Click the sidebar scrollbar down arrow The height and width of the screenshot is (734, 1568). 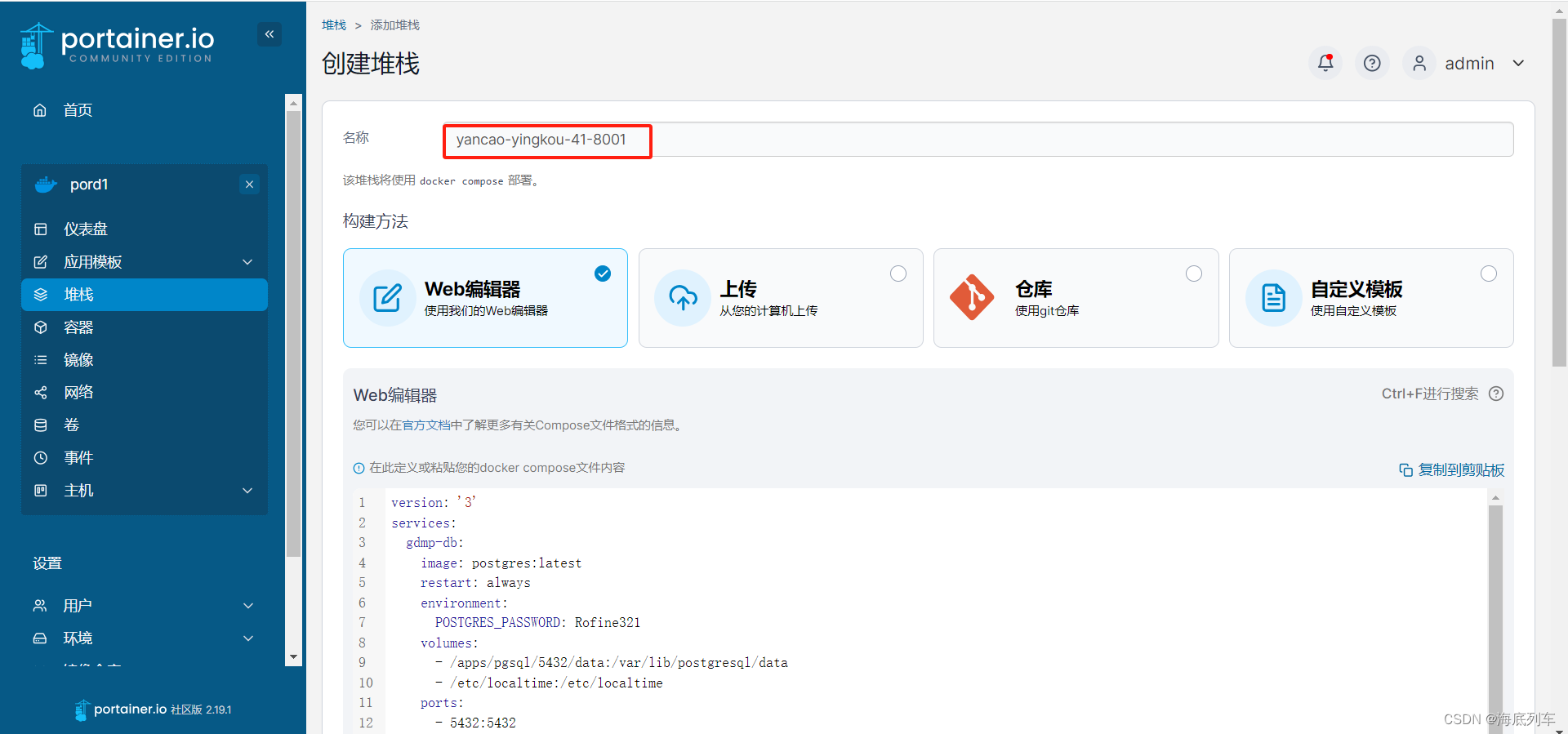(293, 657)
